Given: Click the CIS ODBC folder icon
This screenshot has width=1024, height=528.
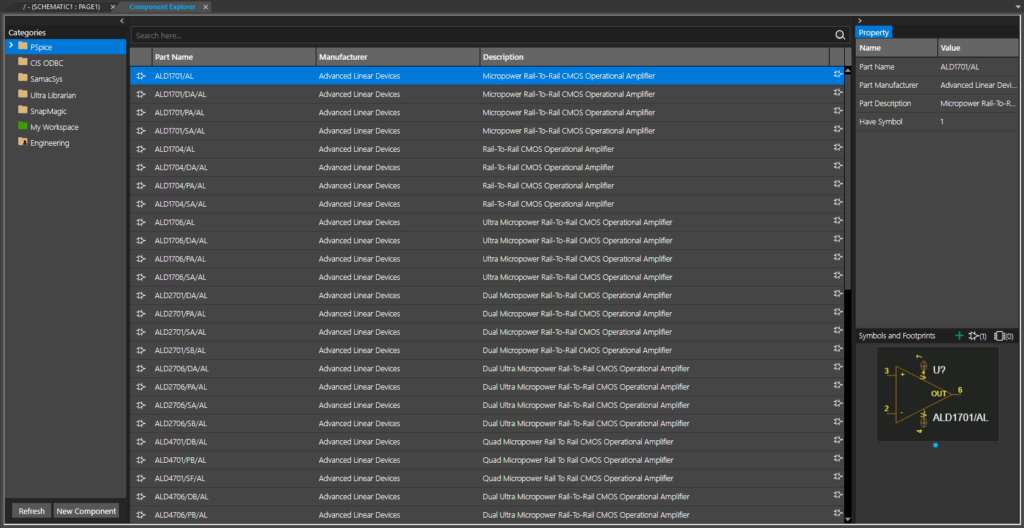Looking at the screenshot, I should (x=23, y=63).
